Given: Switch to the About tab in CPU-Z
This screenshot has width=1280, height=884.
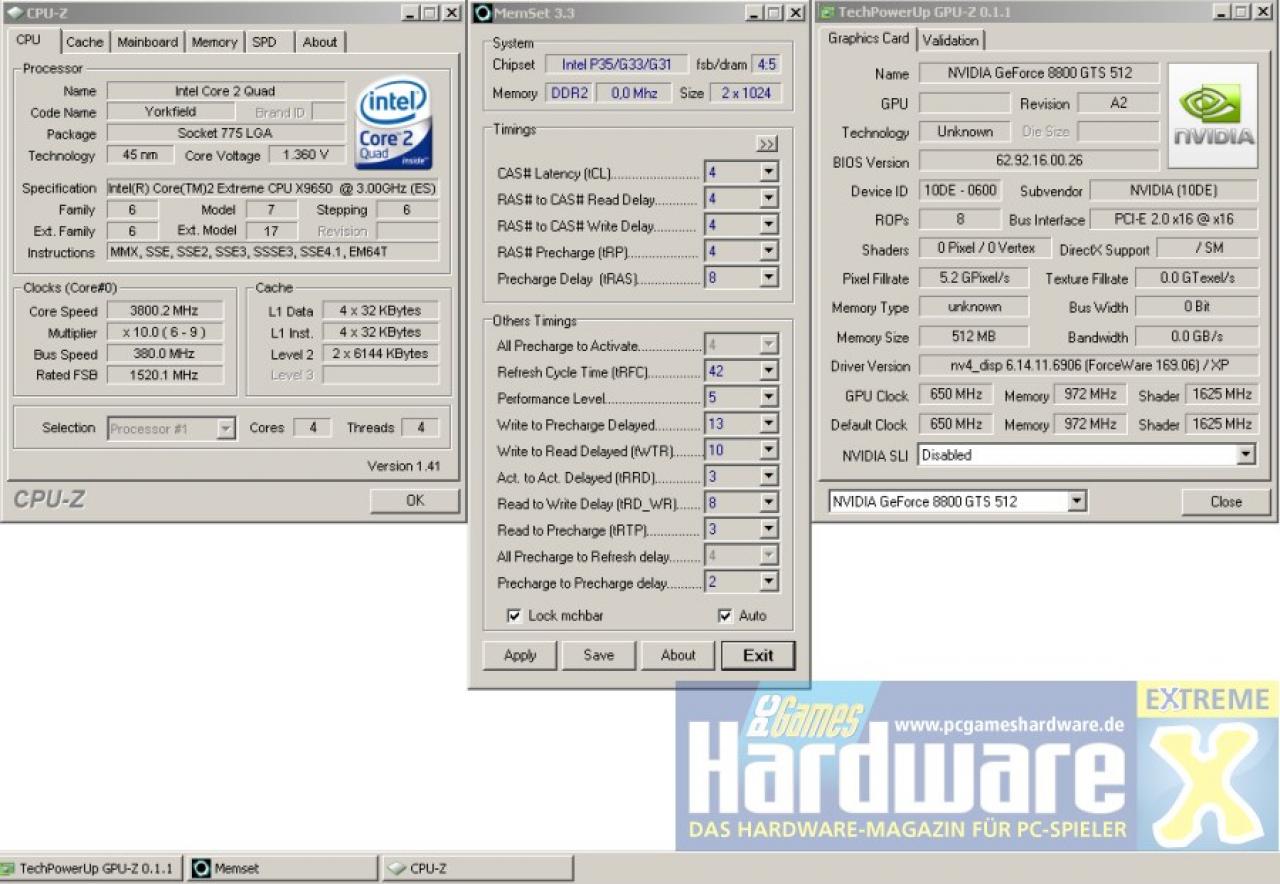Looking at the screenshot, I should pyautogui.click(x=320, y=42).
